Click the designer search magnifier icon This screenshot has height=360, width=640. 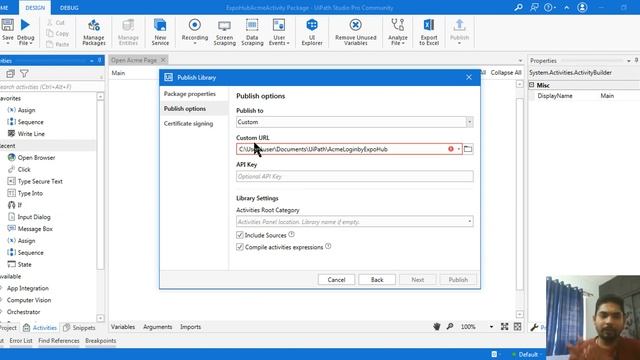(450, 327)
